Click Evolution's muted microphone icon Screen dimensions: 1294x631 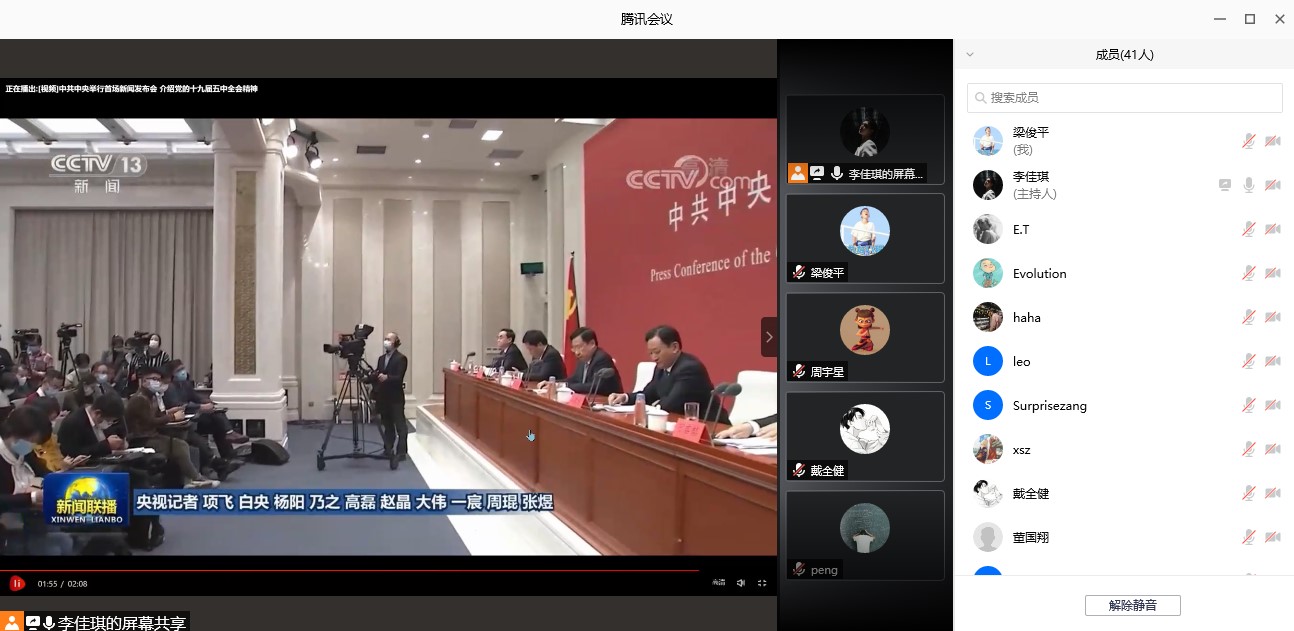tap(1248, 273)
